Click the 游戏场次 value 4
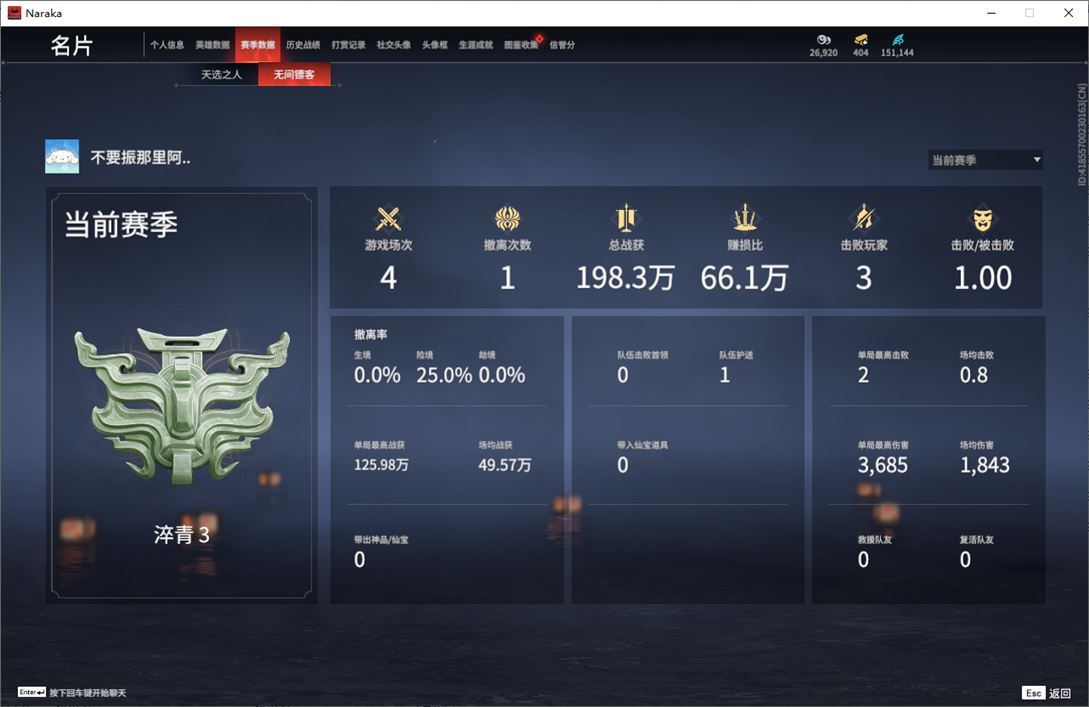 388,278
